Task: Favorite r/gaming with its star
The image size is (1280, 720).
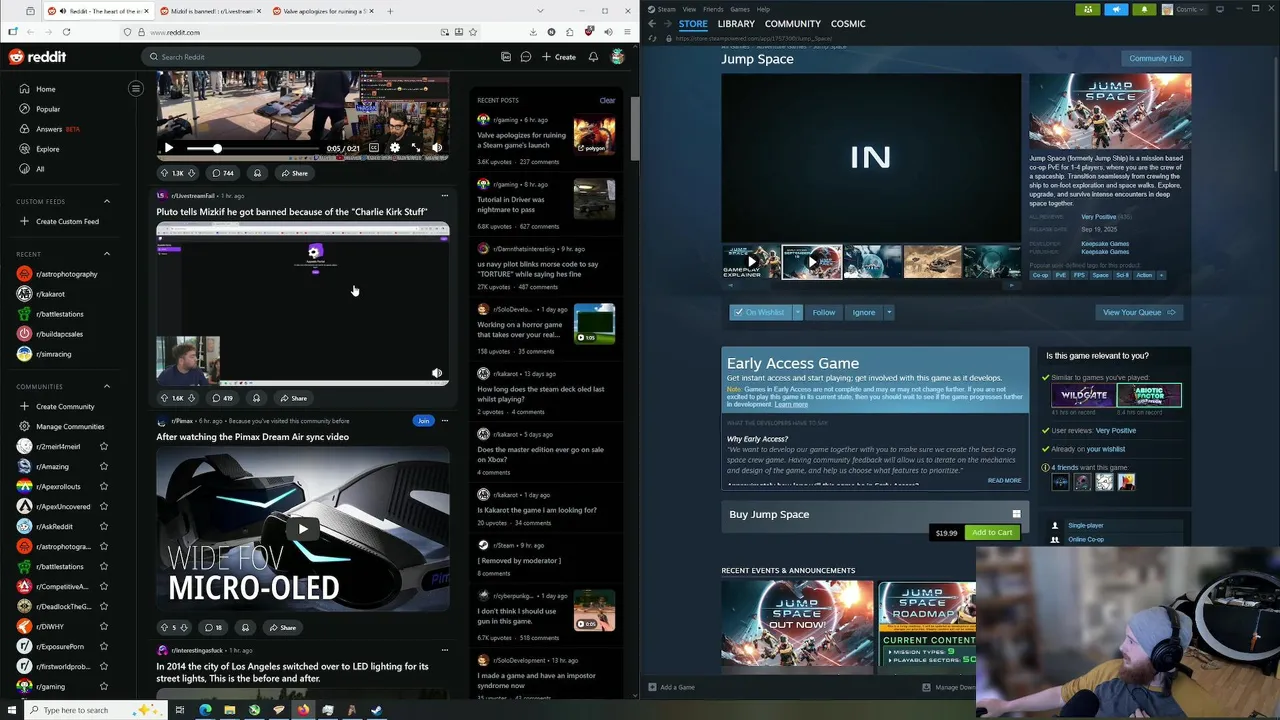Action: click(103, 686)
